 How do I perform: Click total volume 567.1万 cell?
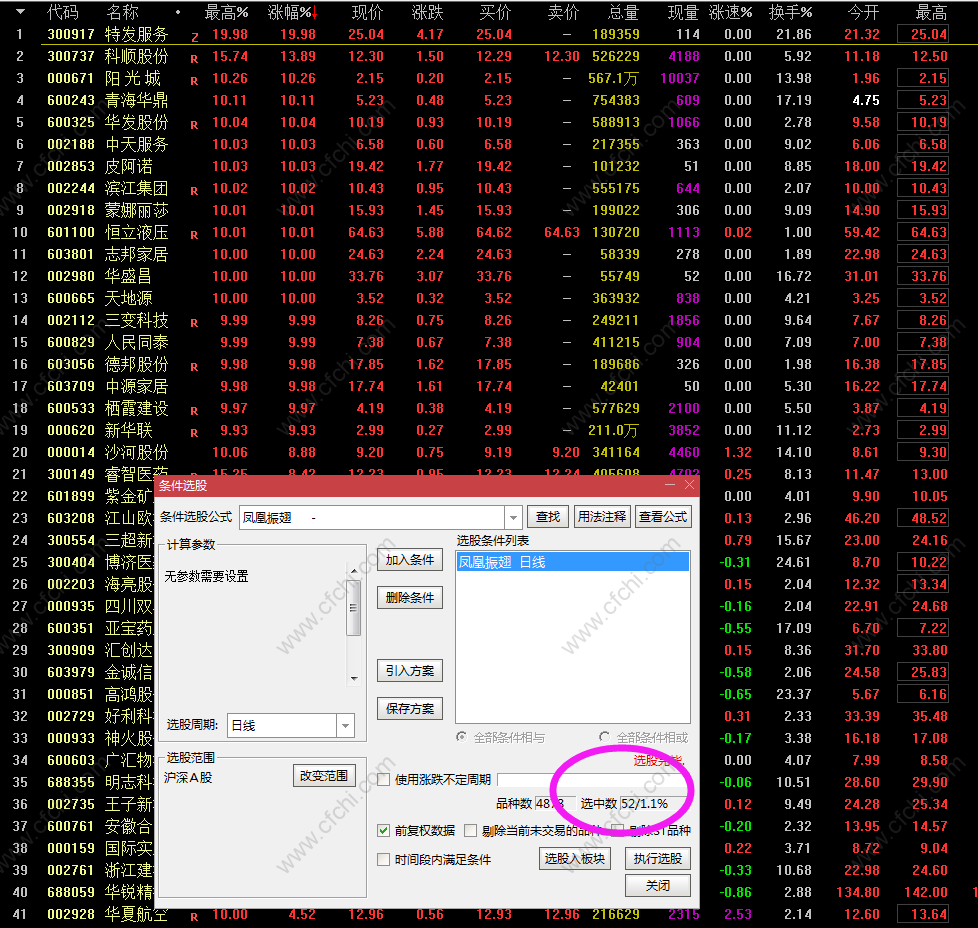click(613, 79)
